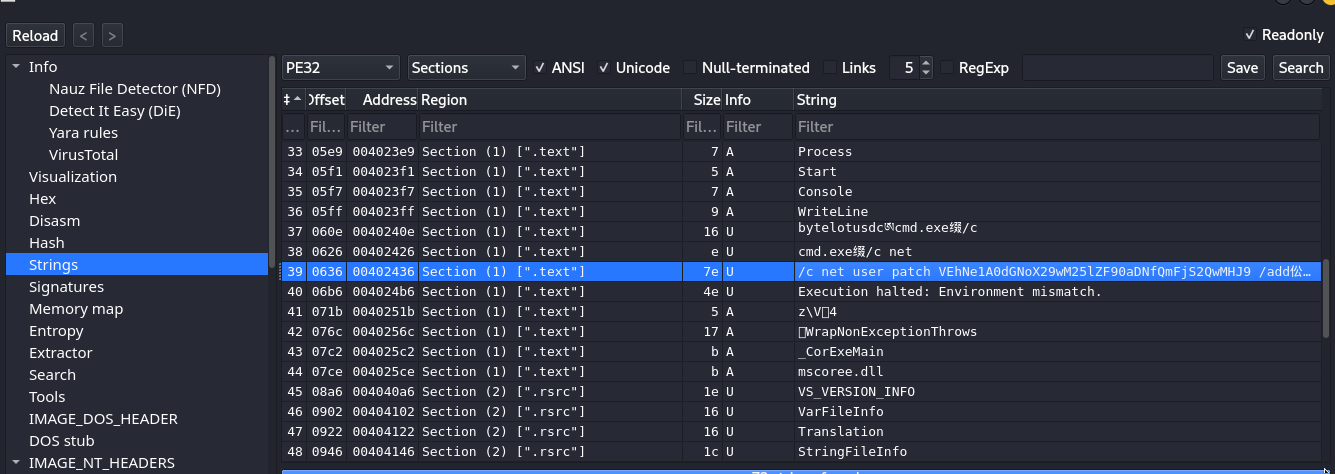Enable the Null-terminated checkbox
The width and height of the screenshot is (1335, 474).
[x=747, y=68]
